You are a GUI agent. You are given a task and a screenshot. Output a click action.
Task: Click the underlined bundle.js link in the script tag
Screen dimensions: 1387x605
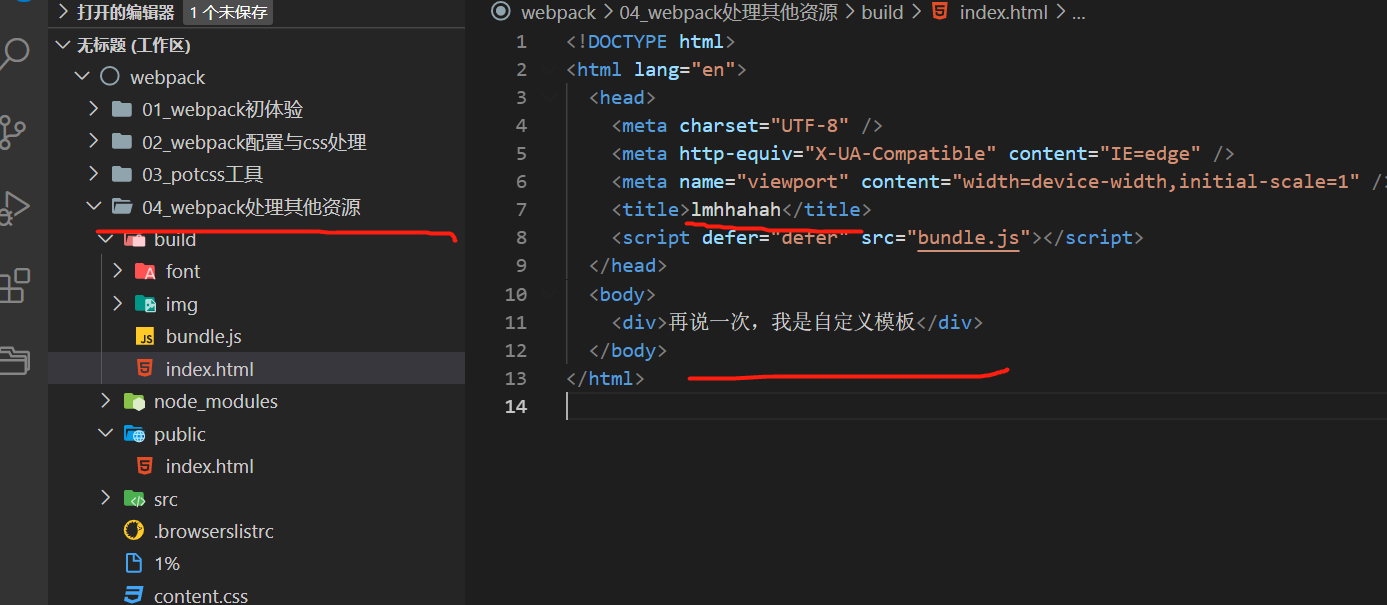[x=967, y=237]
